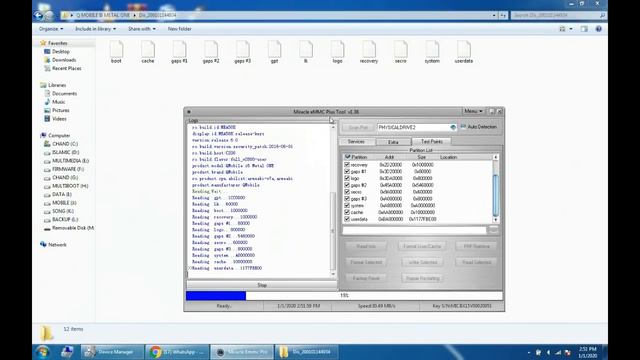Uncheck the gaps #2 partition checkbox
Image resolution: width=640 pixels, height=360 pixels.
[x=347, y=185]
